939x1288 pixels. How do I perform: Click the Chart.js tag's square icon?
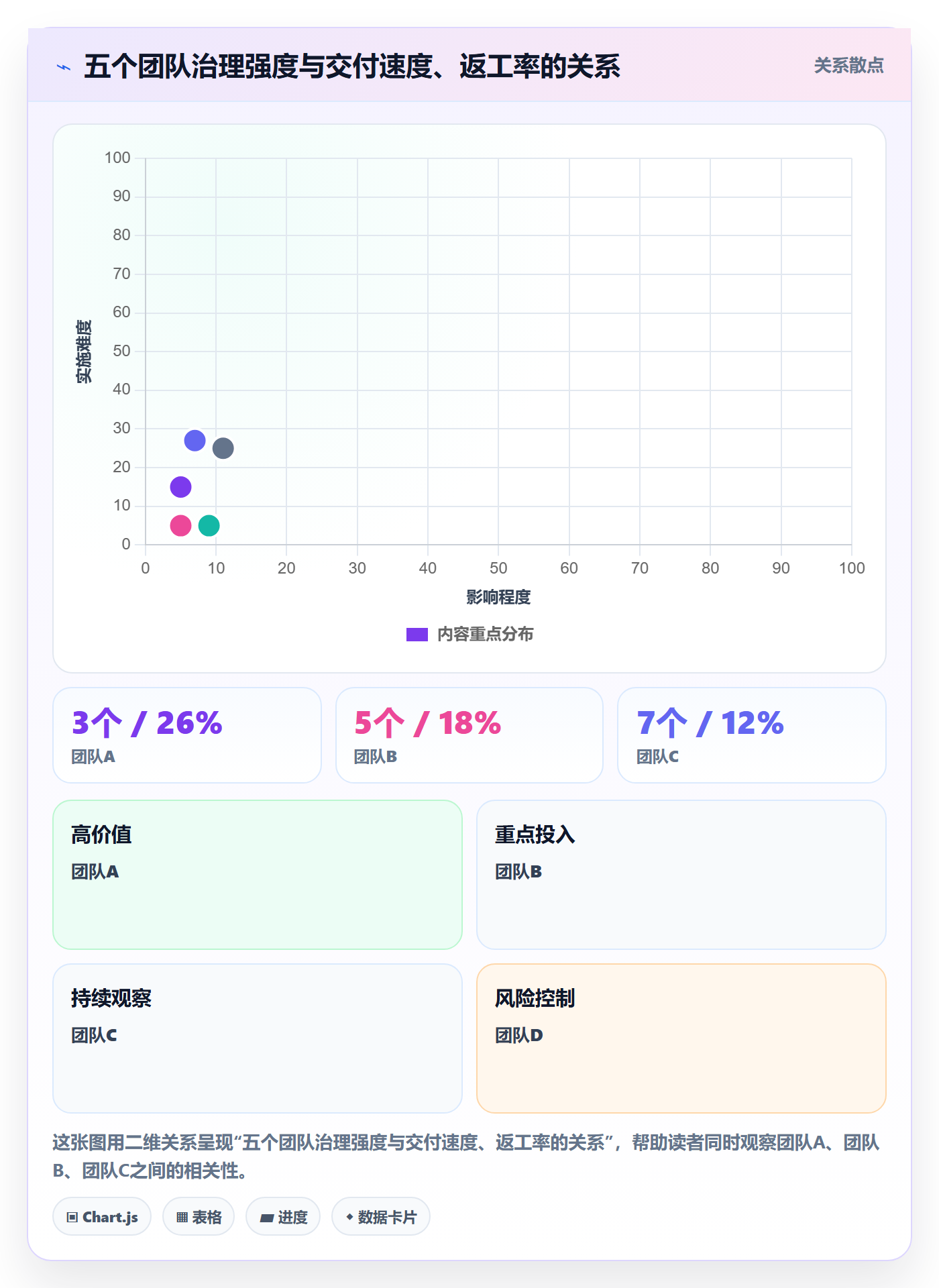[x=72, y=1217]
